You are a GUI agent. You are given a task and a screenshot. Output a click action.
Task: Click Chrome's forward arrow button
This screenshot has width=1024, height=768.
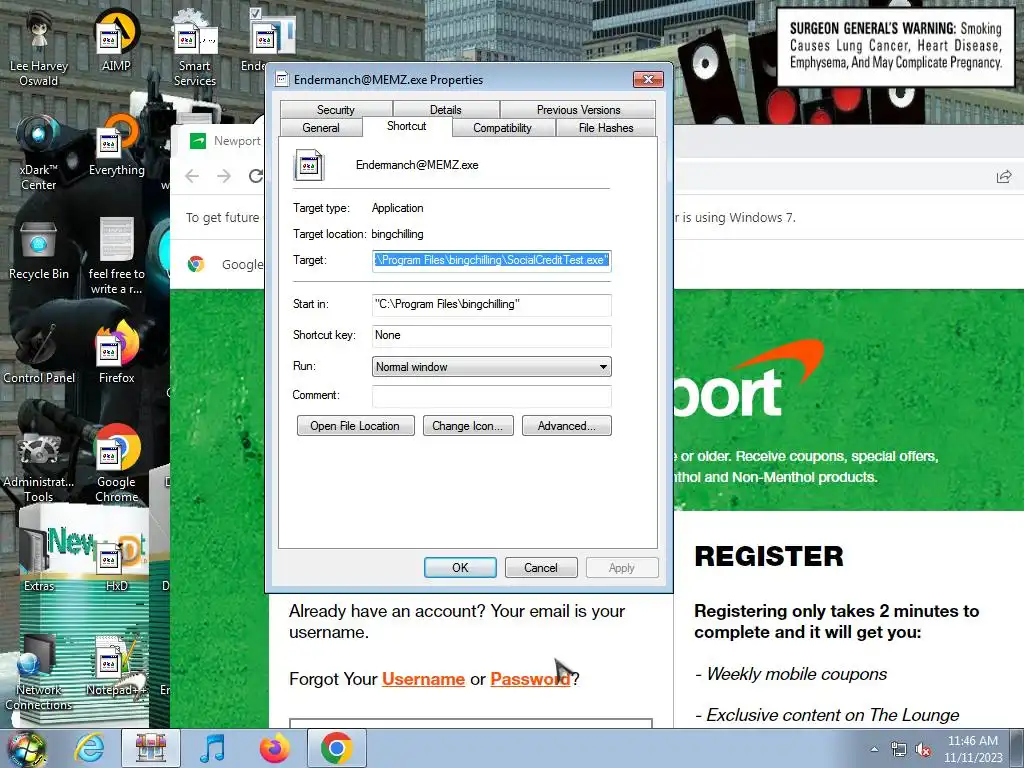[x=224, y=176]
